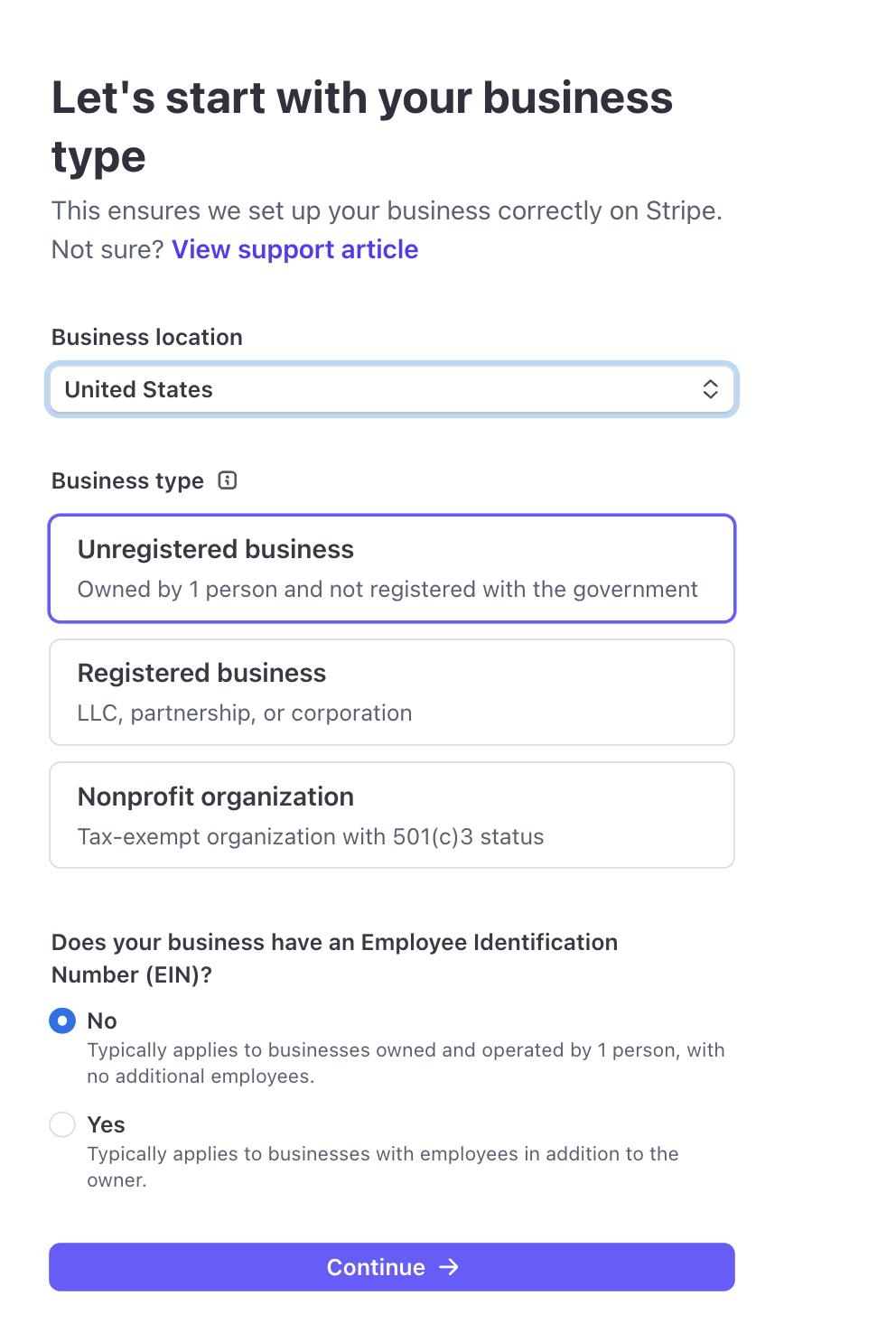Click the Business location field label

(x=147, y=337)
